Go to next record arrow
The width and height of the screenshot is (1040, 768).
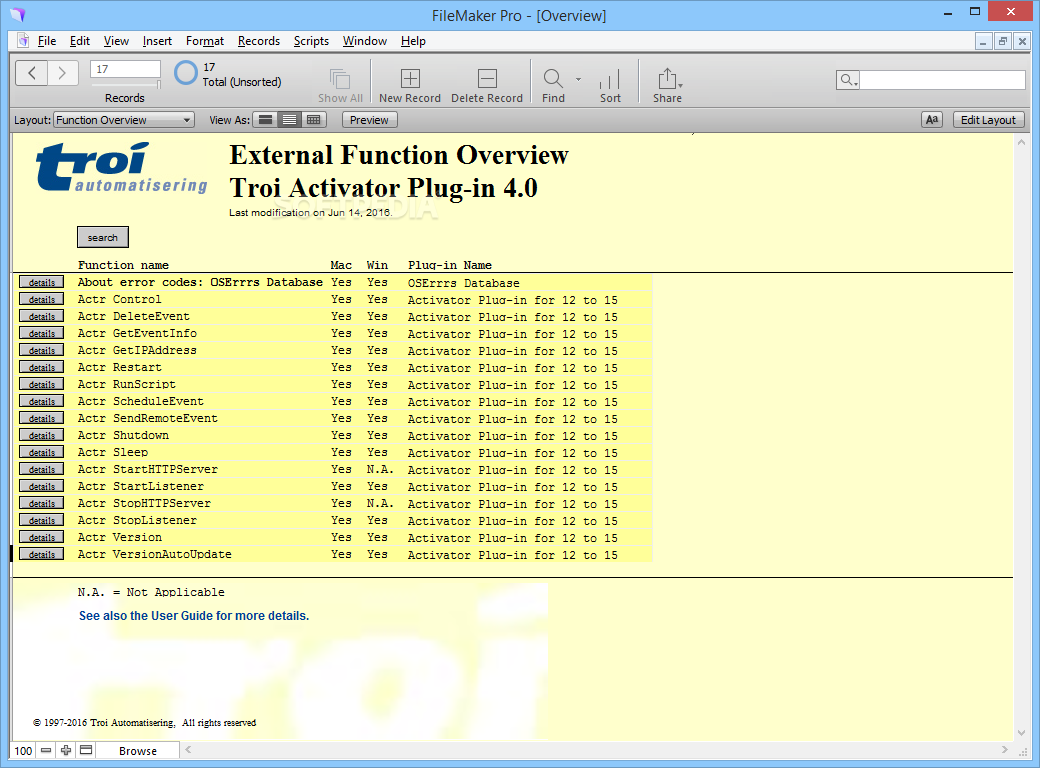click(62, 73)
